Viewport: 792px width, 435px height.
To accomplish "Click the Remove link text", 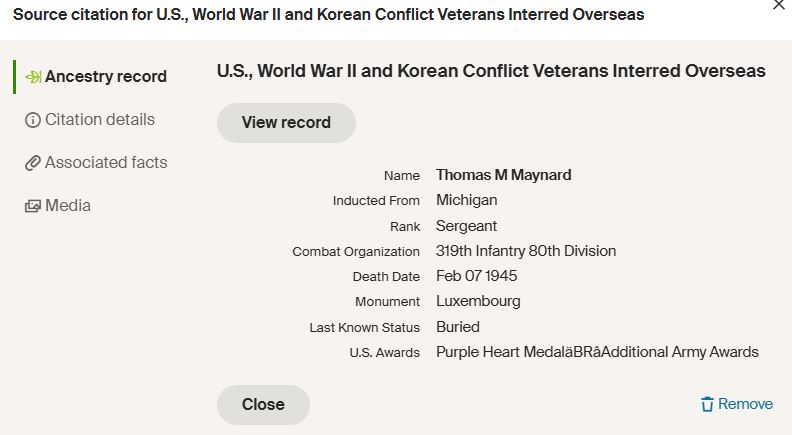I will pos(745,404).
